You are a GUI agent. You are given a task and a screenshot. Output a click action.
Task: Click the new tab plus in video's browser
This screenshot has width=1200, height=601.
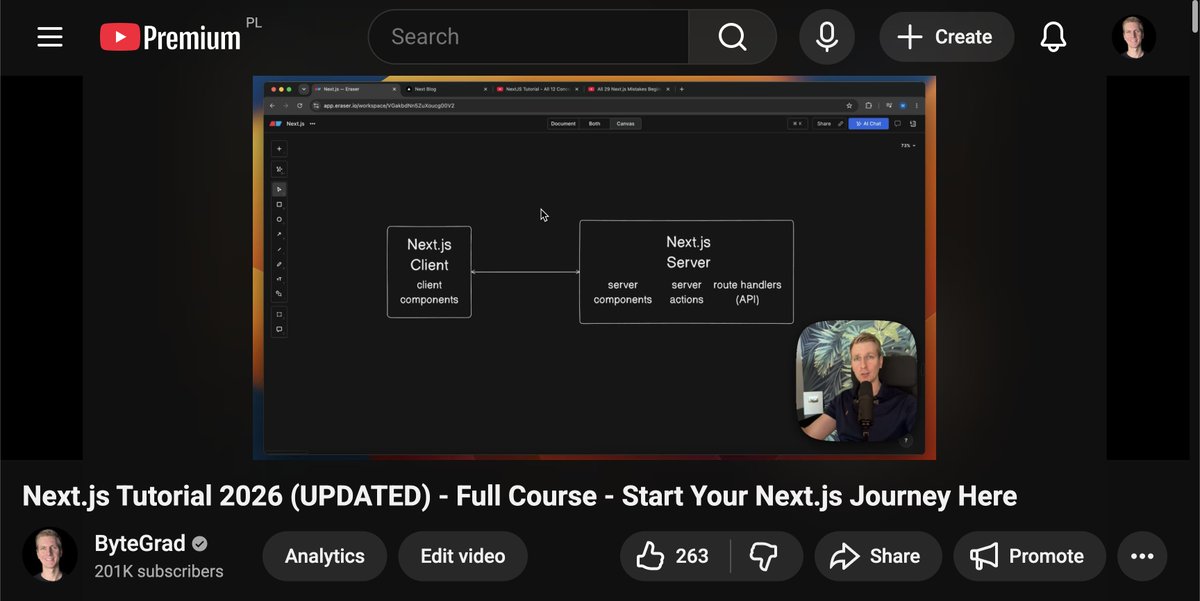click(682, 89)
